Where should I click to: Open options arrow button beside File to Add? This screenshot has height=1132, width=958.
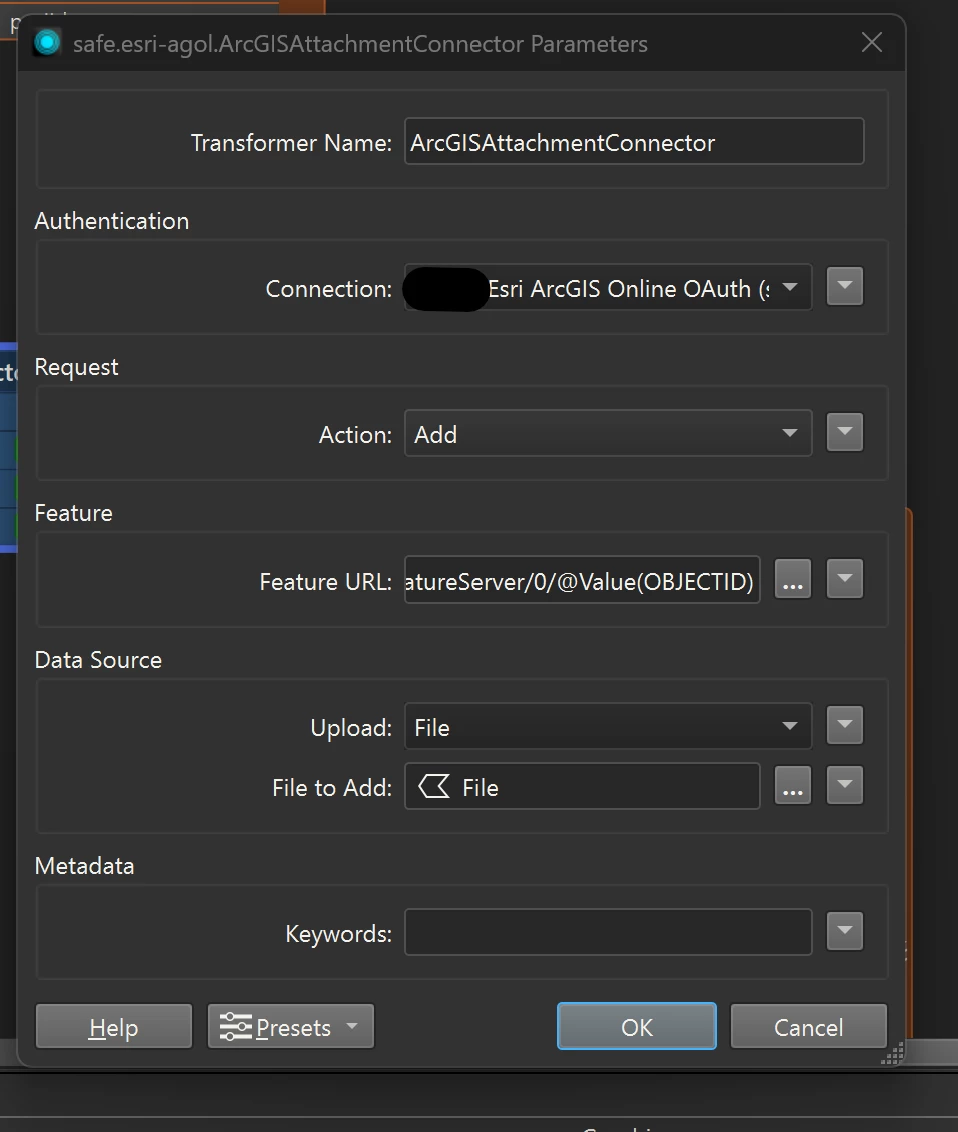pyautogui.click(x=845, y=785)
